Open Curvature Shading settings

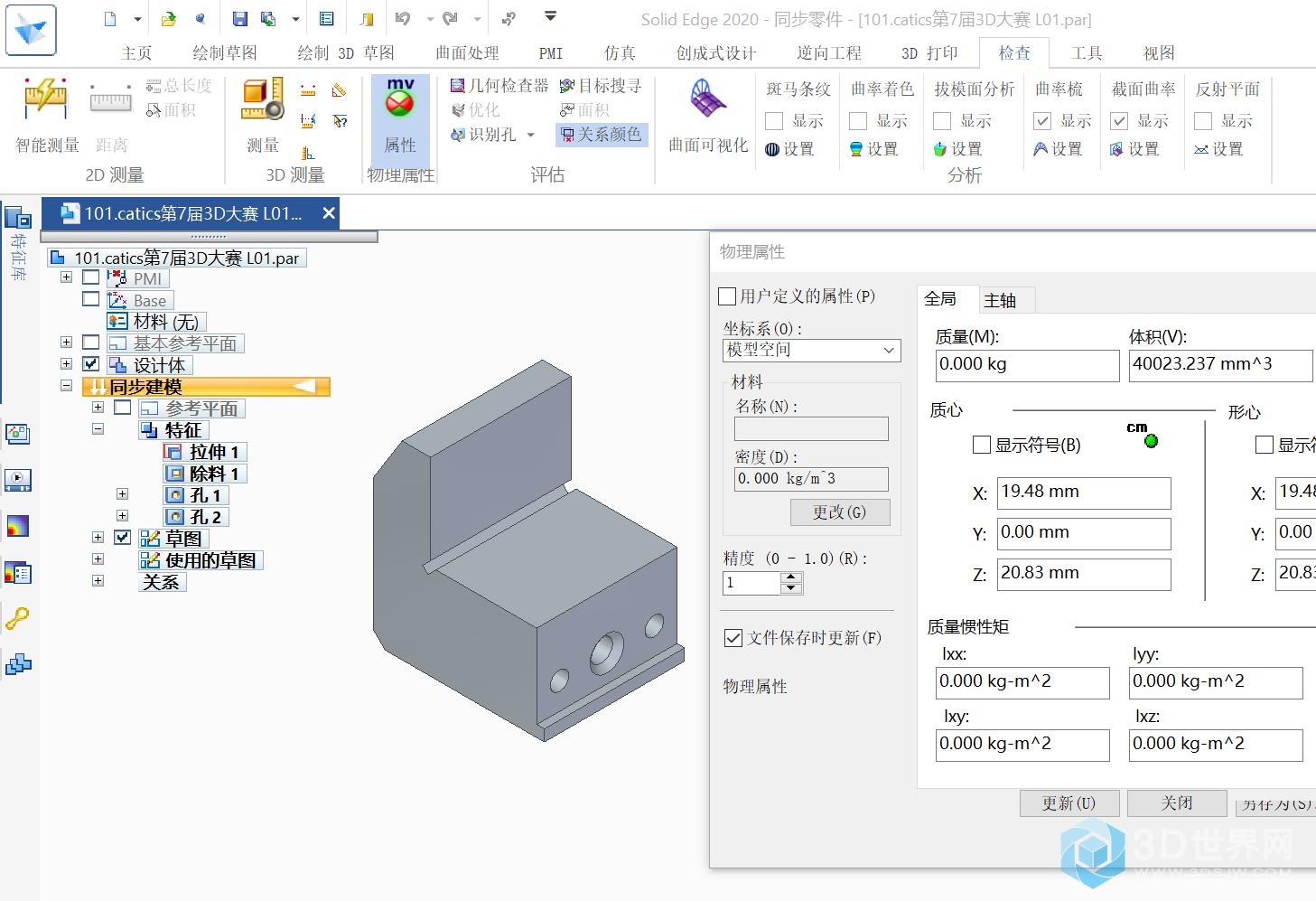874,149
